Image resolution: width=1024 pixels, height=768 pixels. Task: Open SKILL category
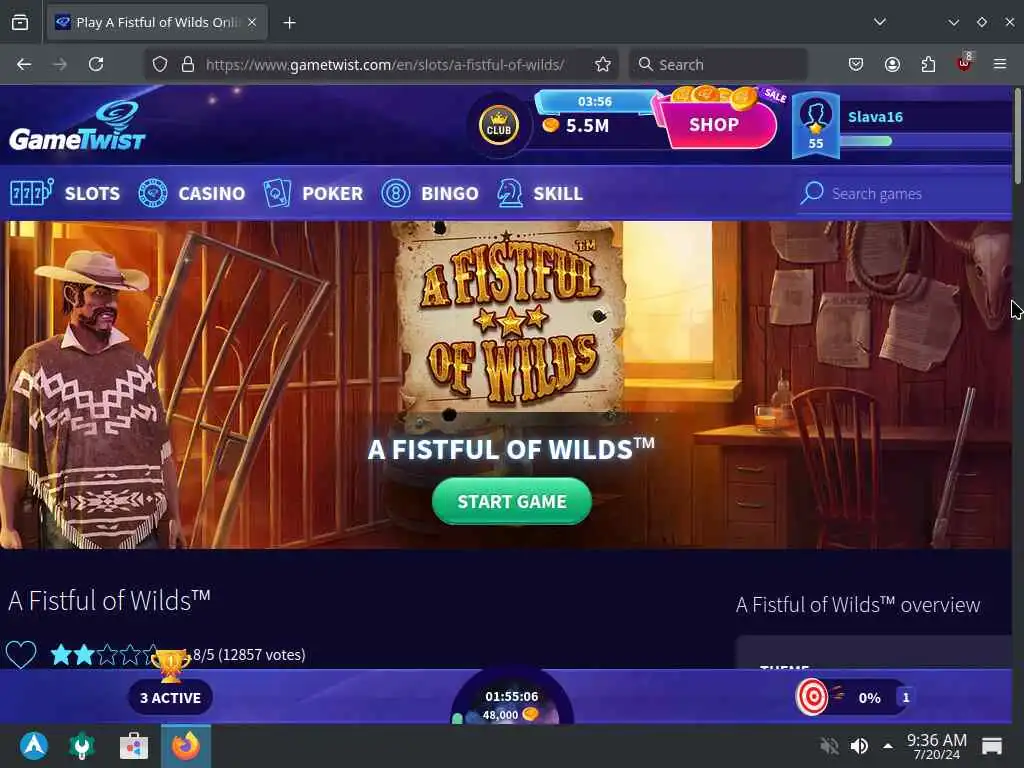pyautogui.click(x=558, y=193)
